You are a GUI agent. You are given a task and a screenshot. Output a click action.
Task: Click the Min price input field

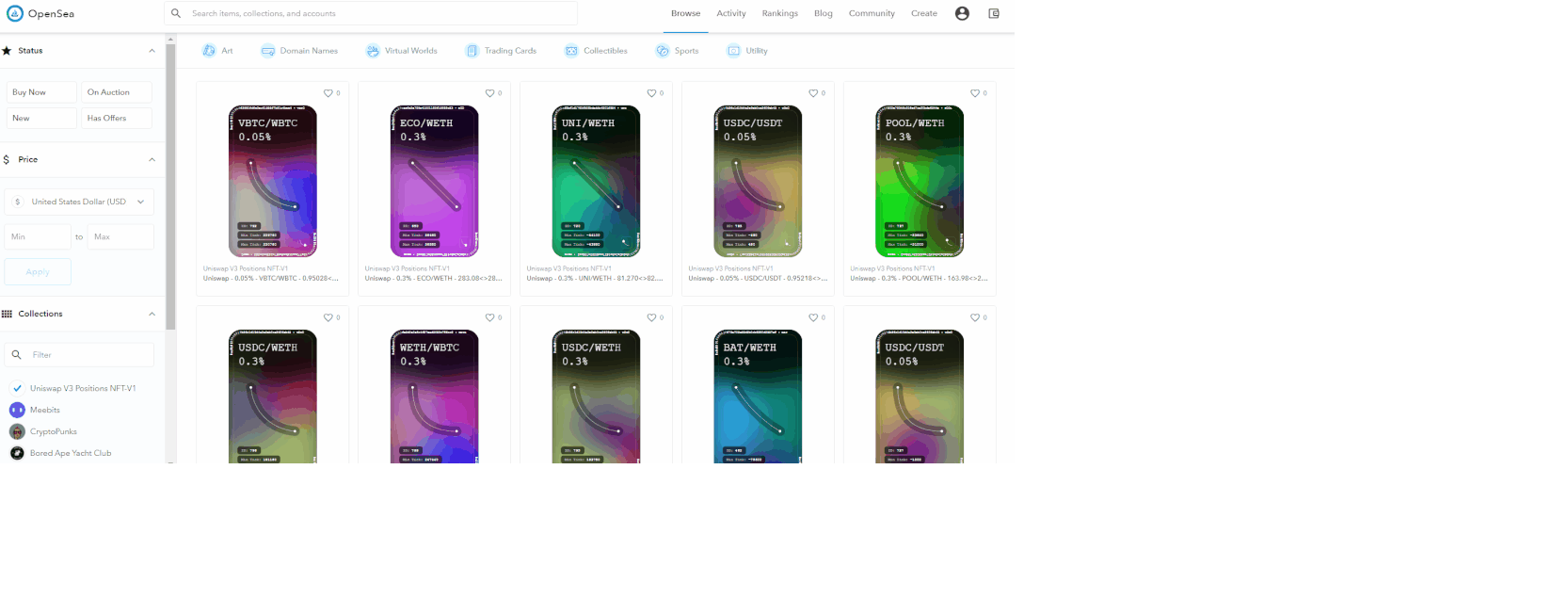[x=38, y=236]
